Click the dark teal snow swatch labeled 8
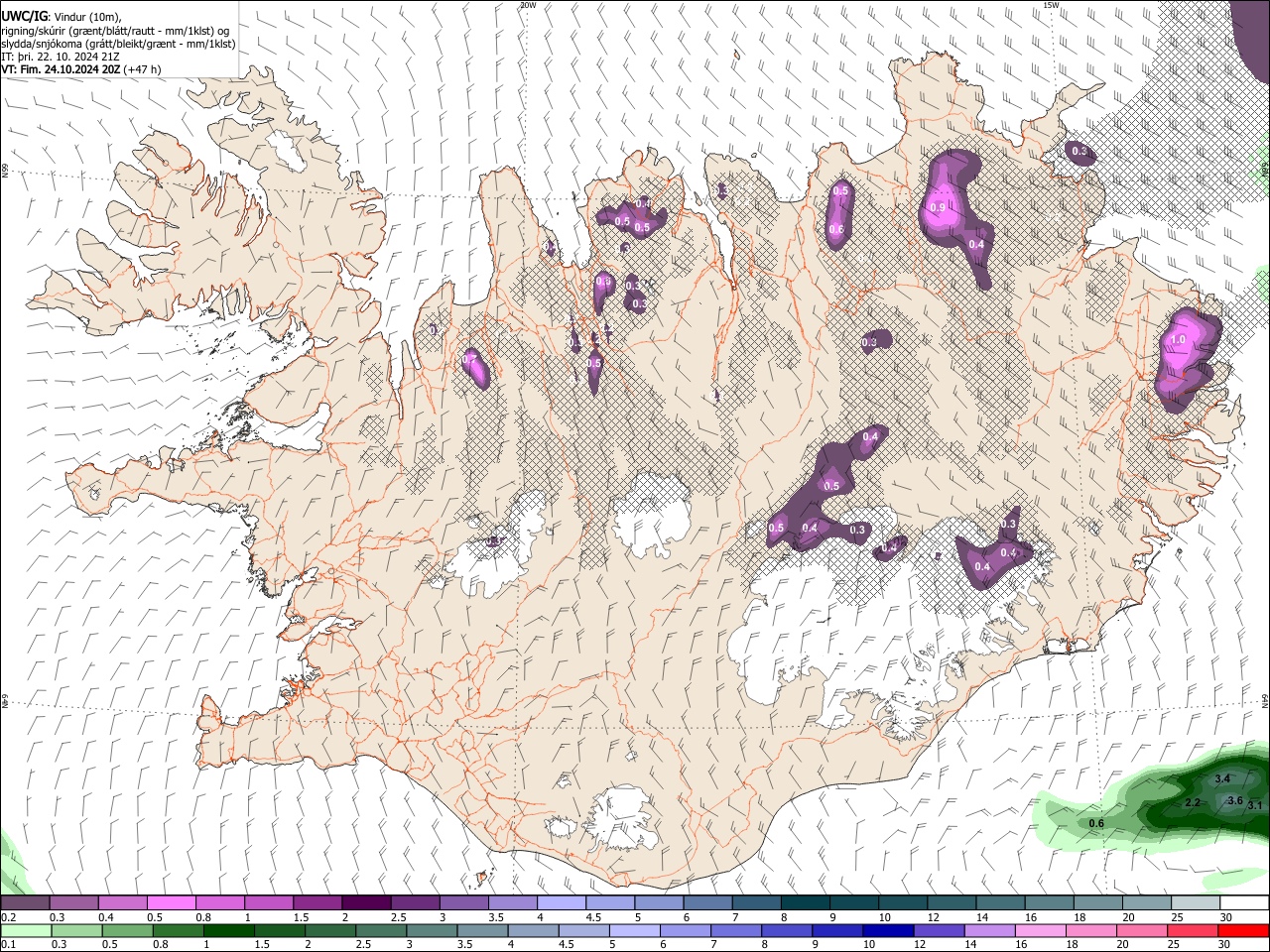 806,903
